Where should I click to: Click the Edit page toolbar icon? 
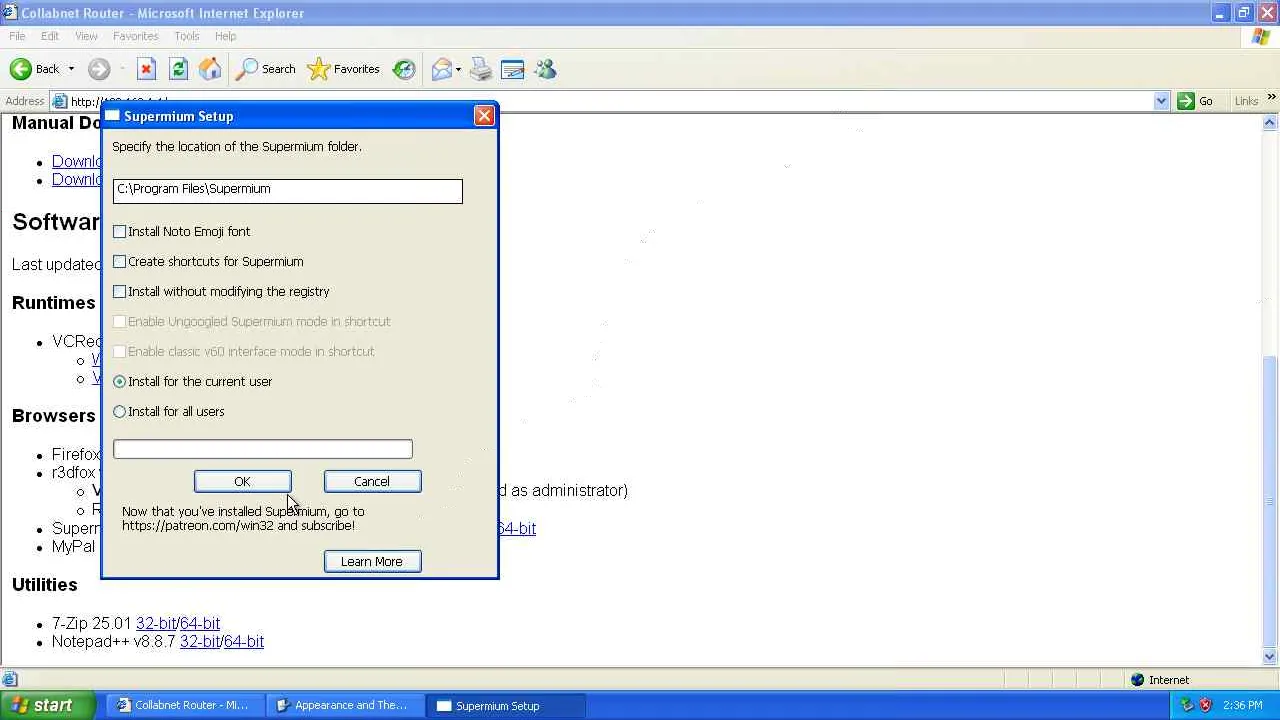tap(512, 69)
